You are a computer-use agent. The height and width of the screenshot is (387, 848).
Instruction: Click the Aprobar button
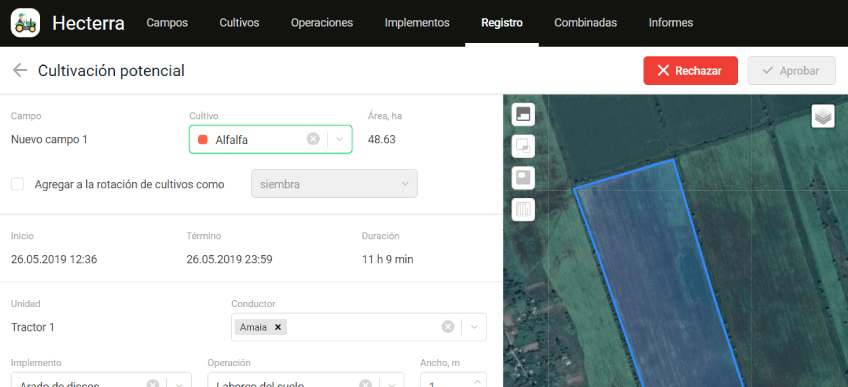[792, 71]
